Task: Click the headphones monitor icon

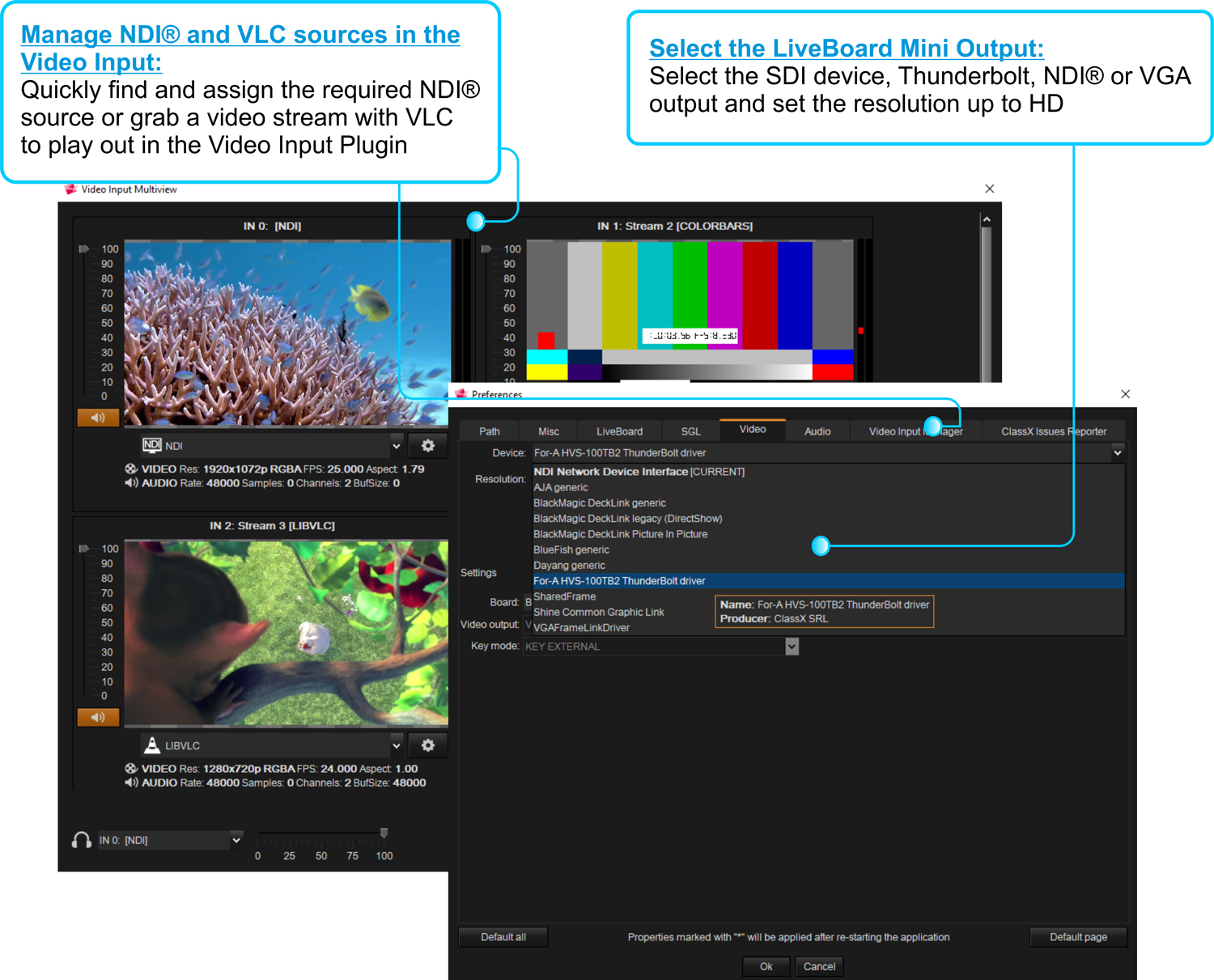Action: point(81,841)
